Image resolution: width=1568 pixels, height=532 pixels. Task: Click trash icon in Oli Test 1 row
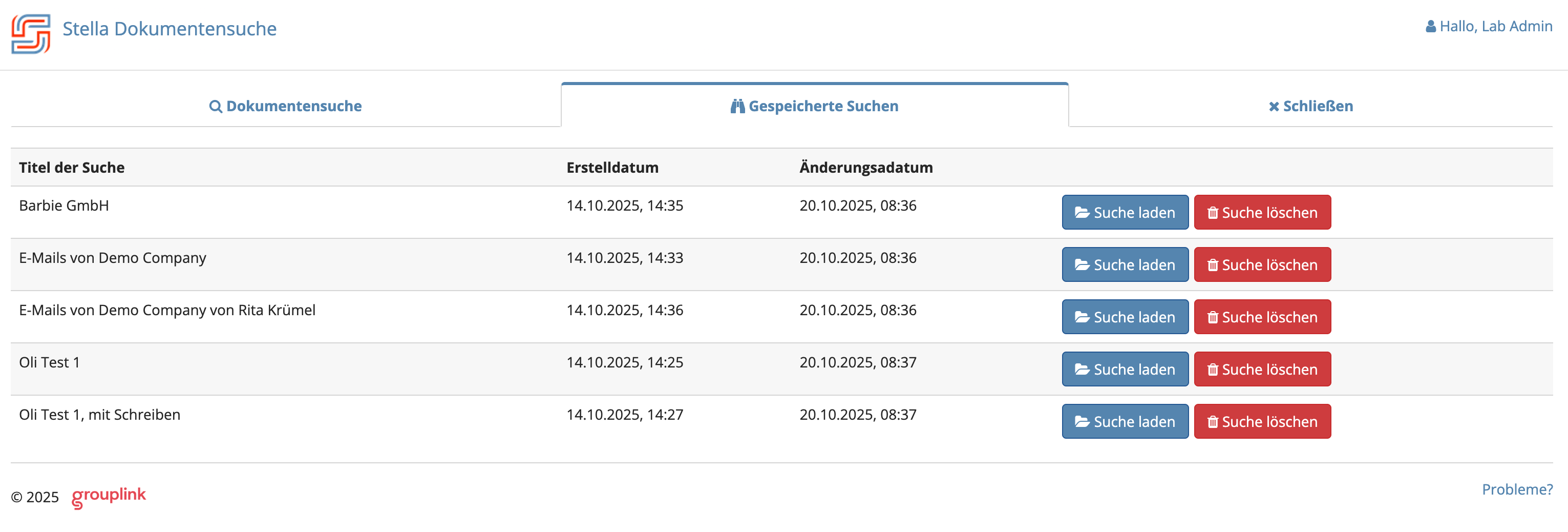[x=1213, y=370]
